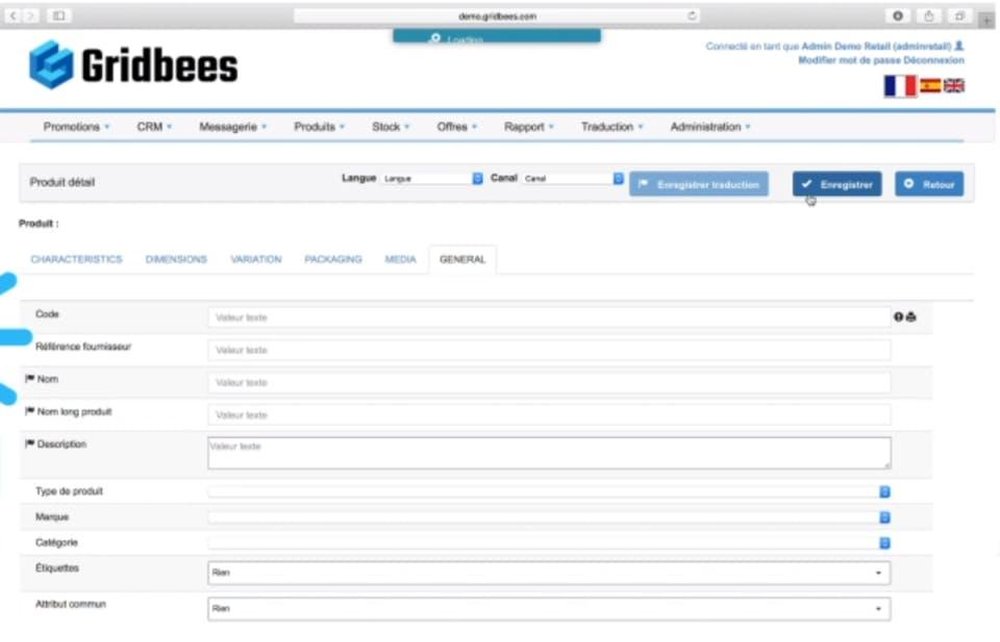Open the Canal dropdown

click(617, 177)
